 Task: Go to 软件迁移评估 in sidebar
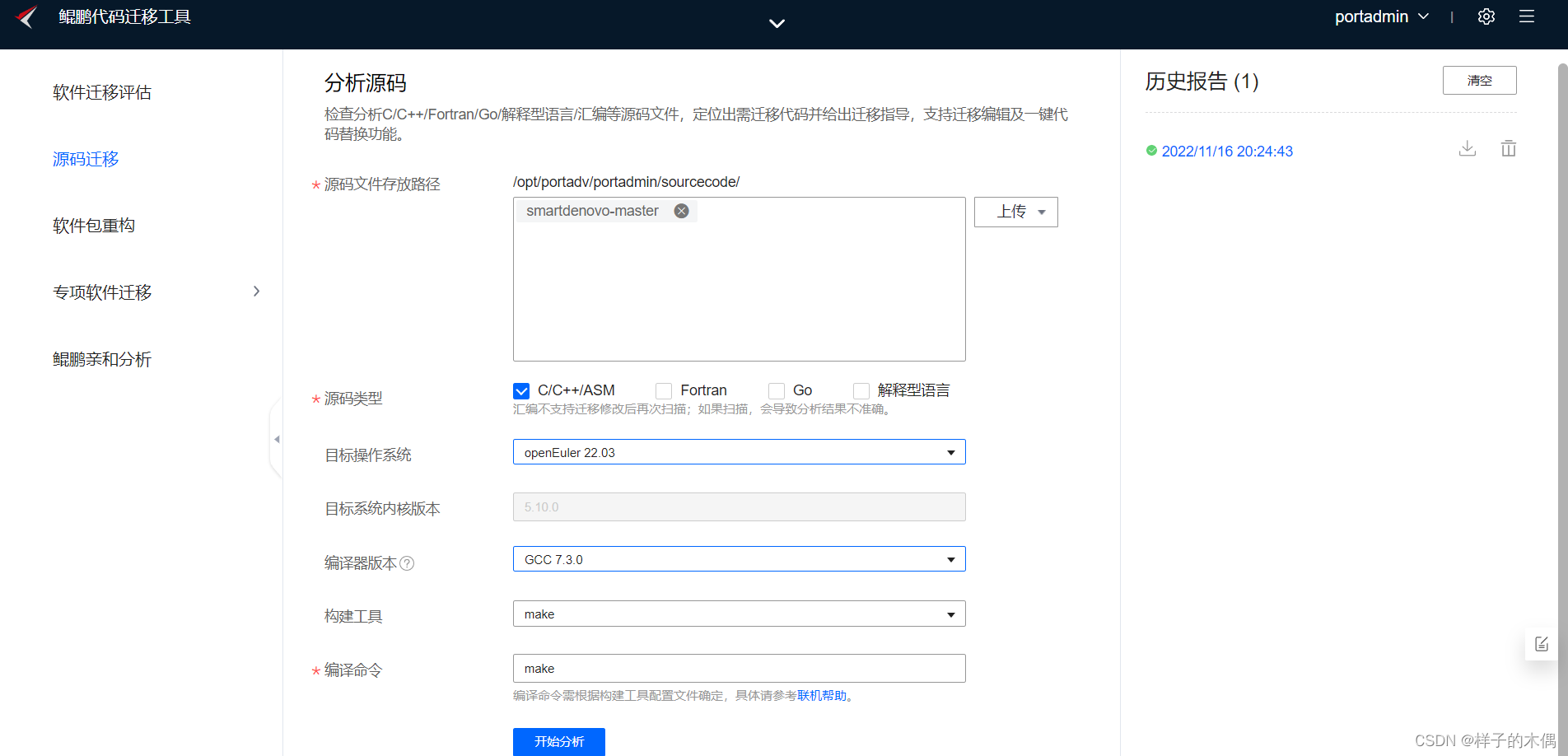102,92
